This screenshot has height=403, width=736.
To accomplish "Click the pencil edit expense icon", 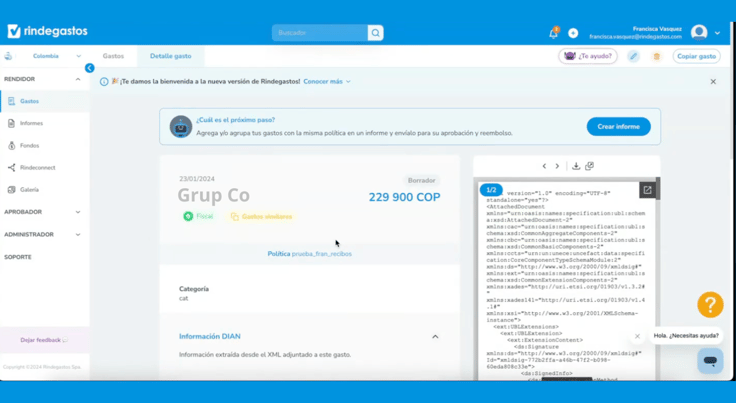I will pyautogui.click(x=633, y=56).
